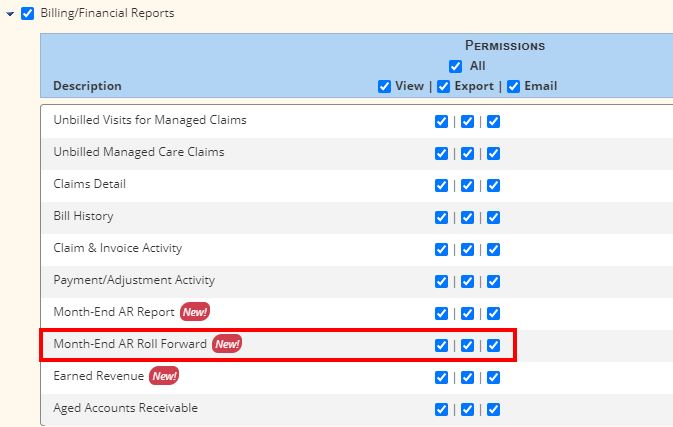
Task: Uncheck Email for Month-End AR Roll Forward
Action: [x=494, y=345]
